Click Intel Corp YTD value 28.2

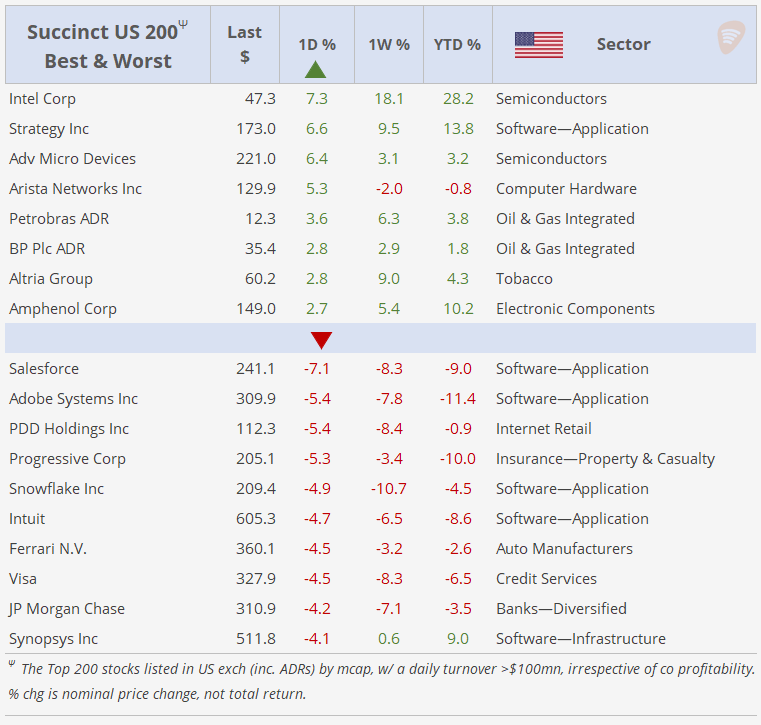(458, 99)
